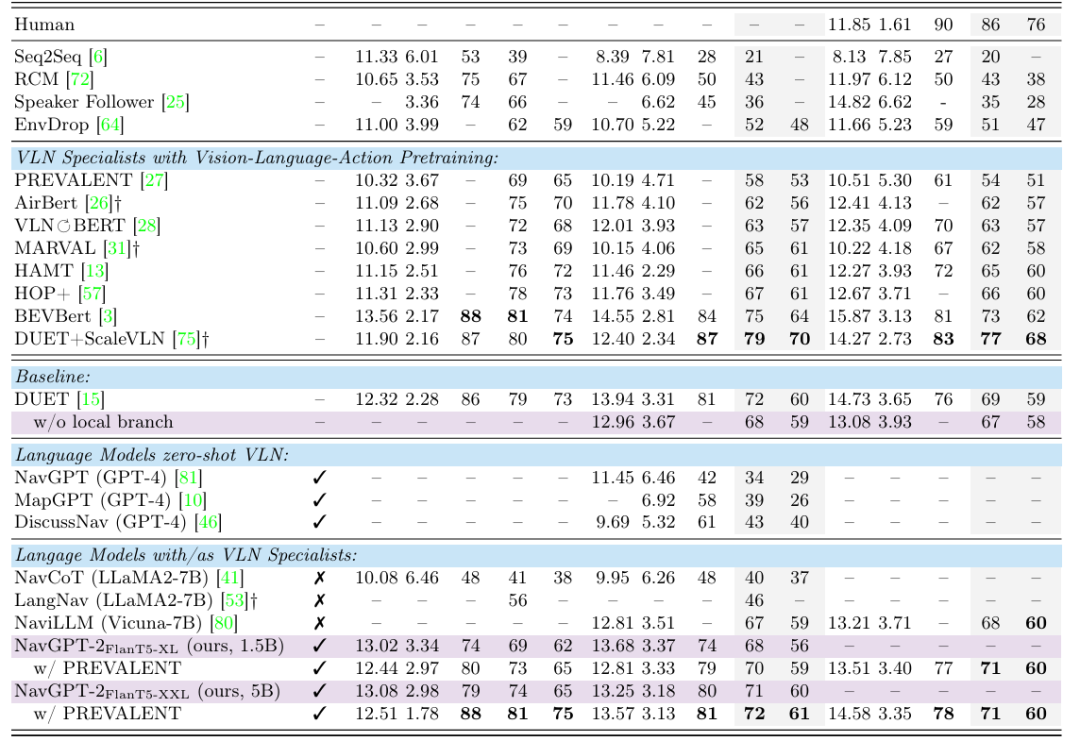Select the 'Baseline:' section header
Viewport: 1080px width, 741px height.
tap(53, 377)
